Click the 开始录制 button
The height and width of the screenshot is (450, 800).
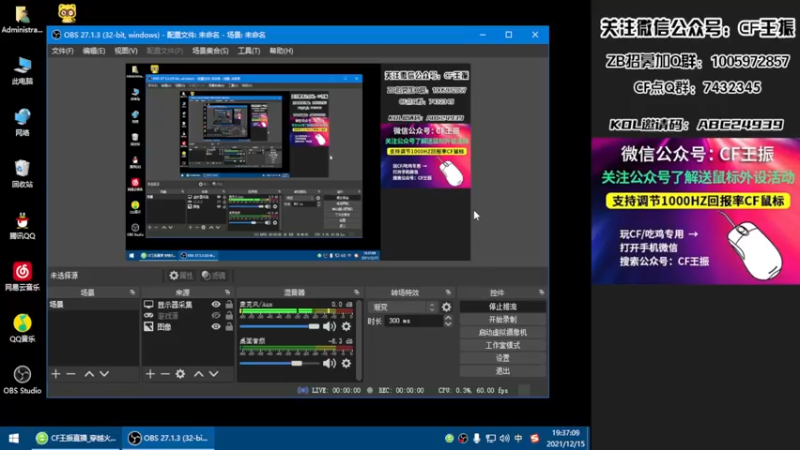(x=503, y=319)
